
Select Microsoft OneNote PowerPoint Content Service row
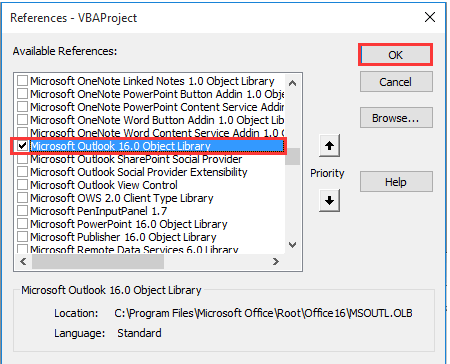(157, 107)
